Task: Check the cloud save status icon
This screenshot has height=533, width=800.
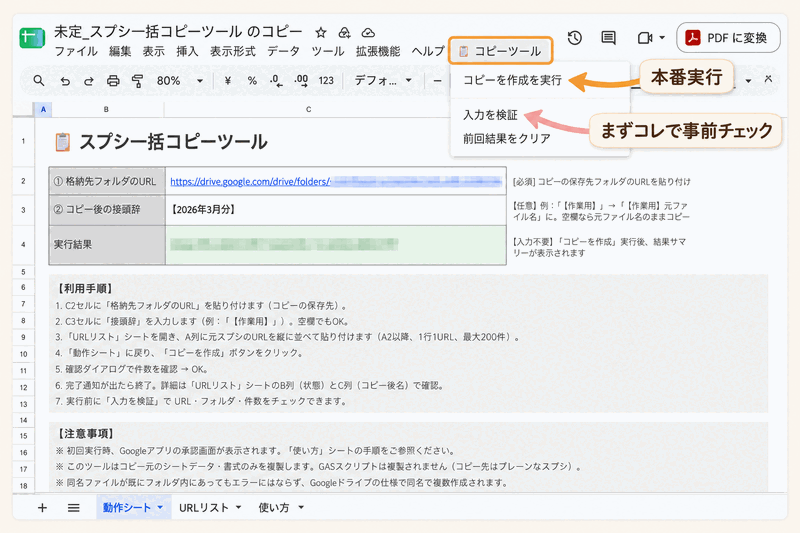Action: [368, 33]
